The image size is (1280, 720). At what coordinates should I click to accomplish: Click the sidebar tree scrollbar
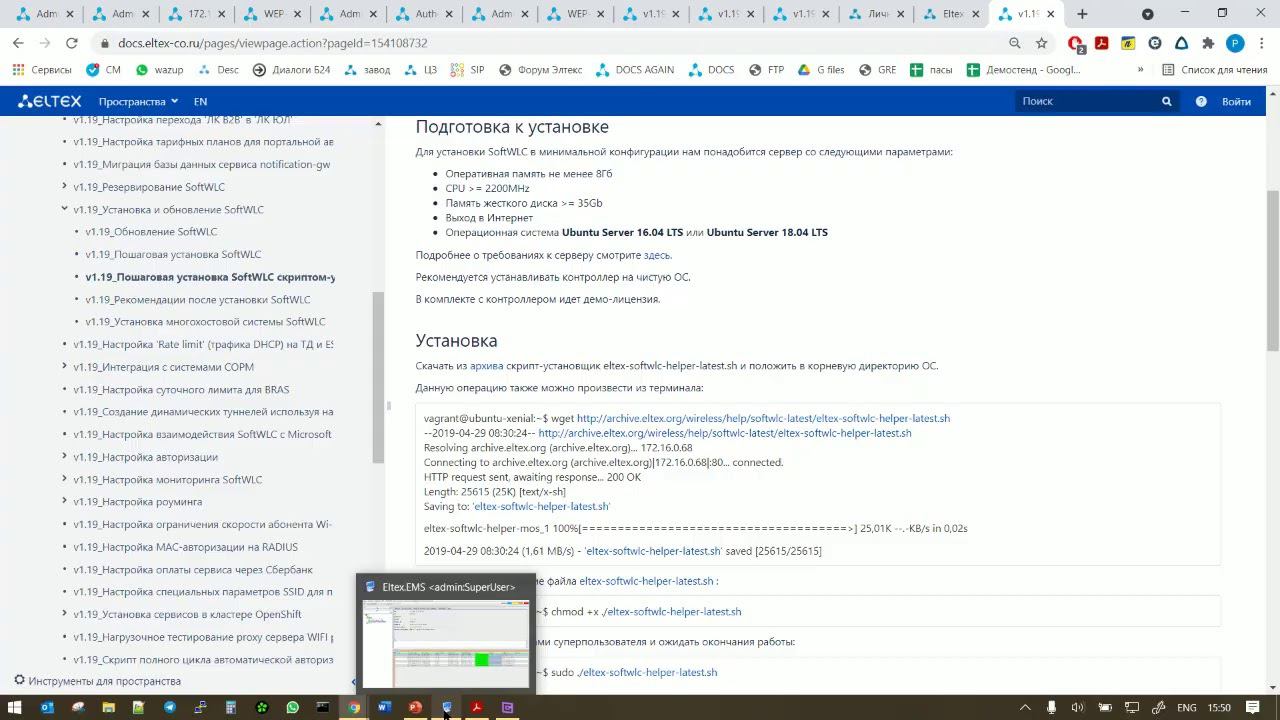[x=378, y=378]
